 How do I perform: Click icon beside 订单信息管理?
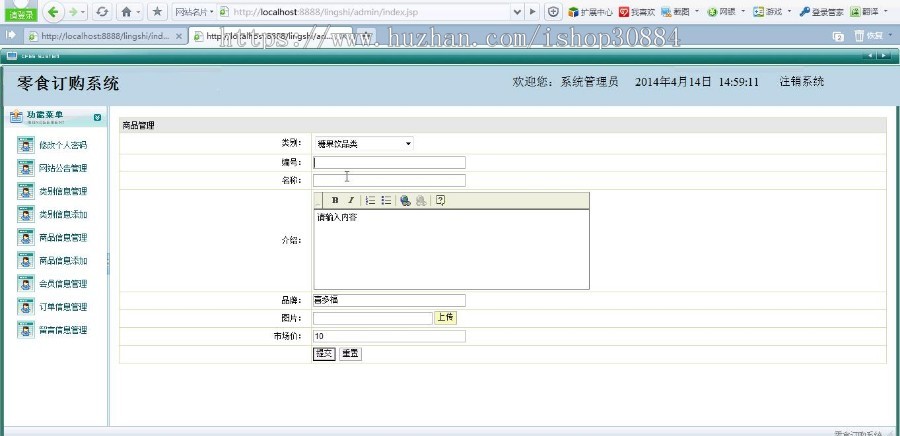26,307
